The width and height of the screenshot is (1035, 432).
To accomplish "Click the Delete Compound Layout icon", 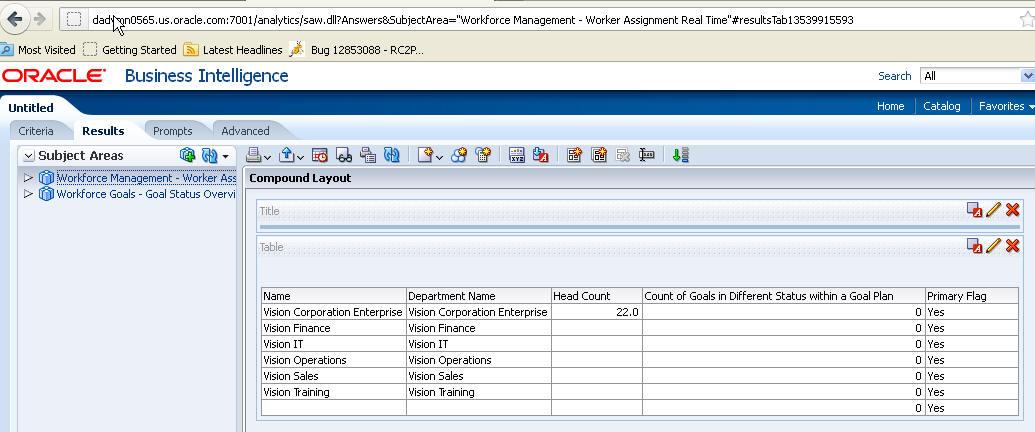I will click(622, 155).
